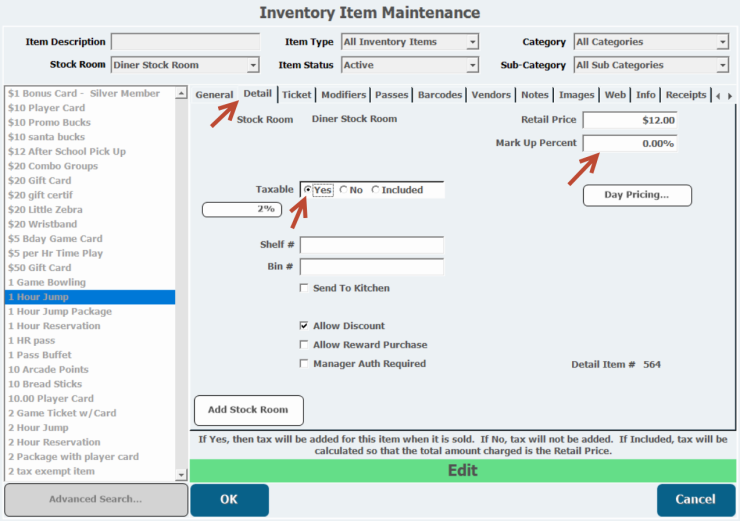Click item list scroll down arrow
The width and height of the screenshot is (740, 521).
181,475
